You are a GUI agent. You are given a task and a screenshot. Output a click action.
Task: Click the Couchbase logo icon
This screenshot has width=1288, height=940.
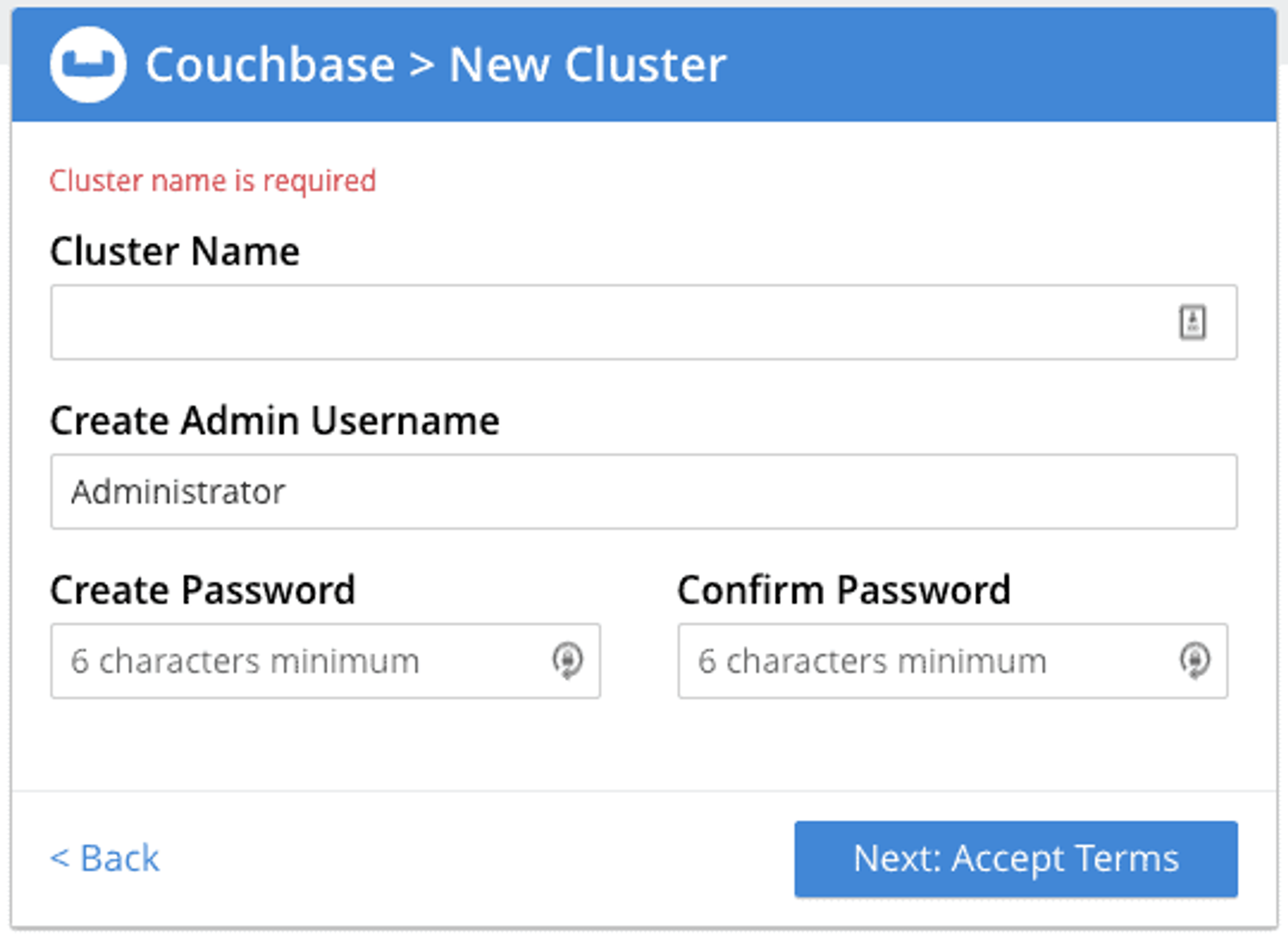point(88,64)
